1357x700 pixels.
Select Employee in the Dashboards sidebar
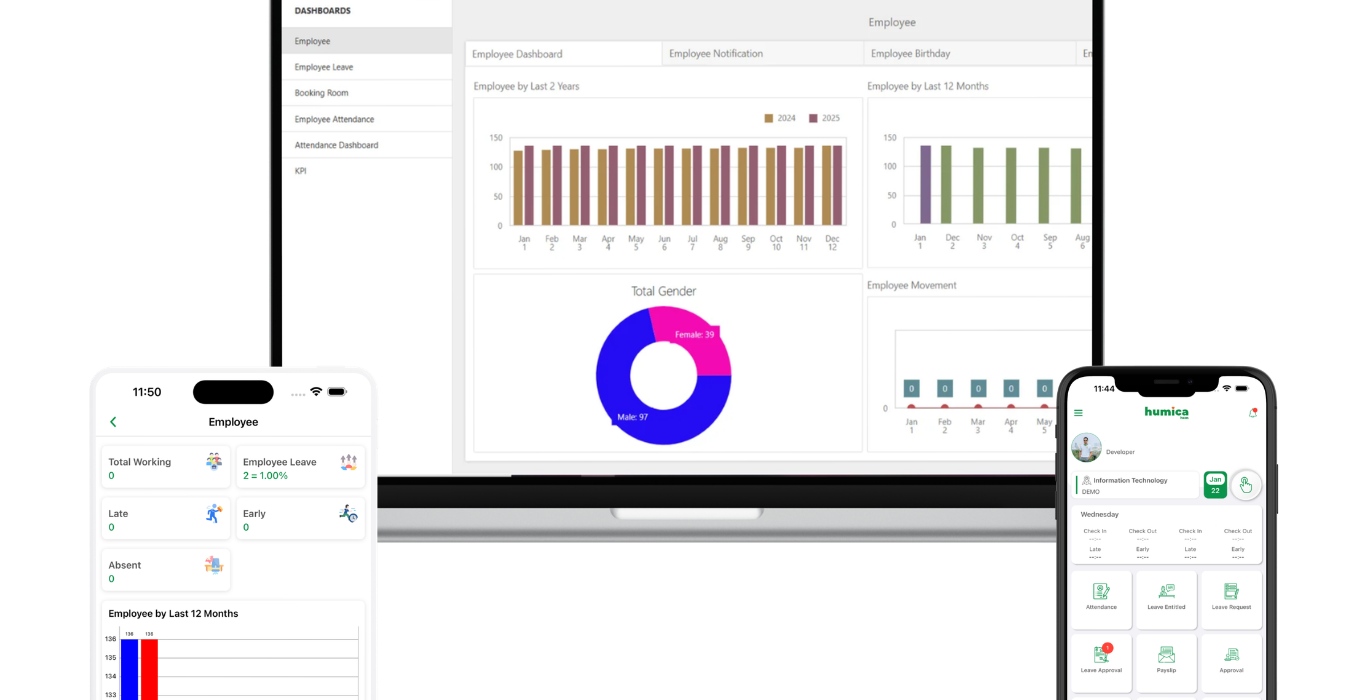(x=367, y=41)
